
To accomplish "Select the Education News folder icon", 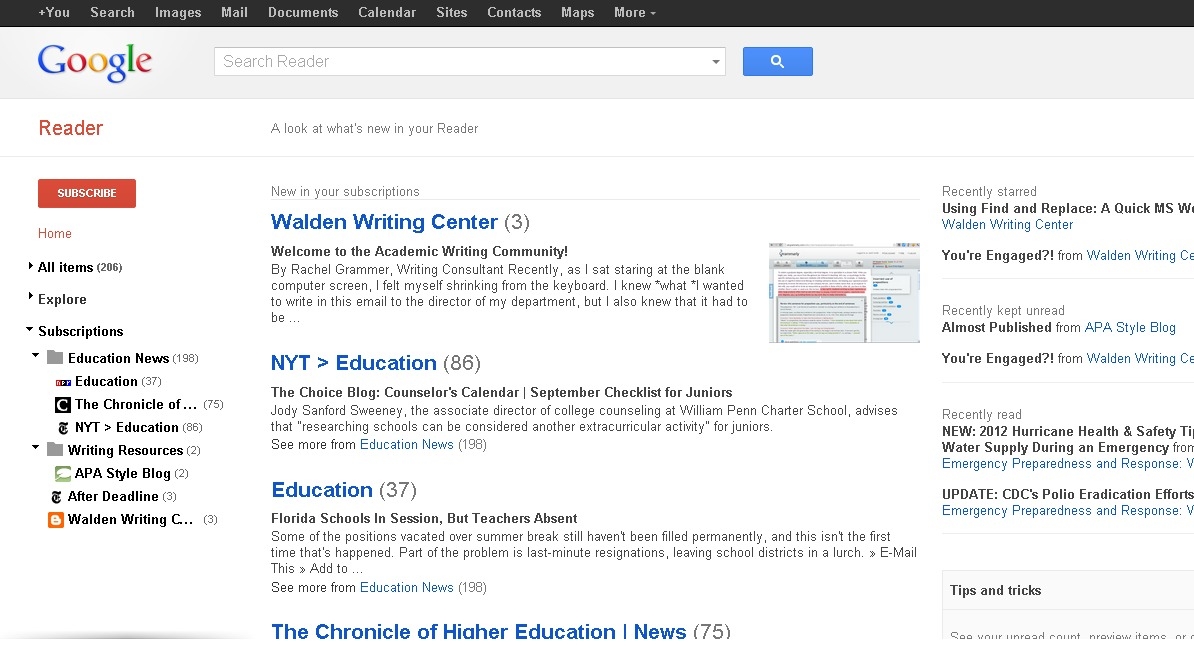I will (55, 358).
